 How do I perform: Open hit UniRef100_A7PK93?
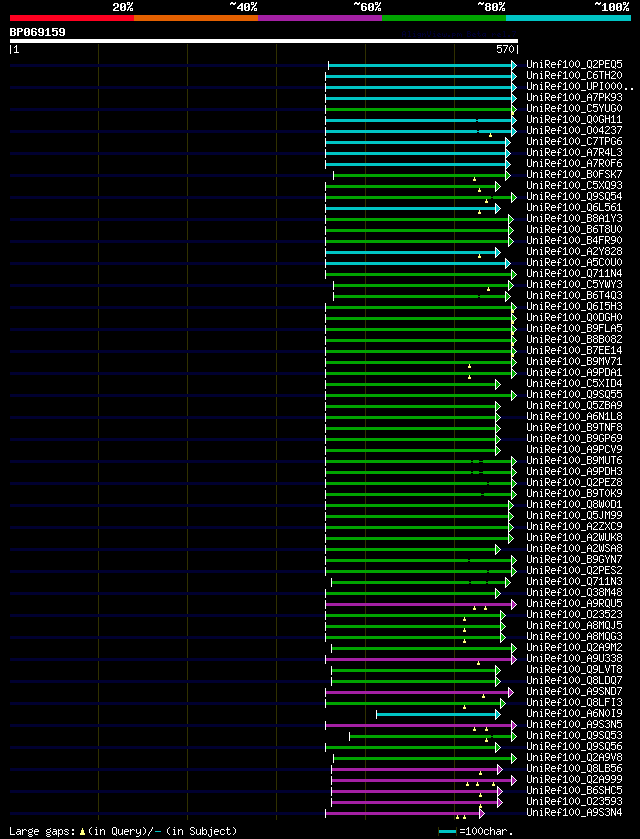[x=574, y=98]
